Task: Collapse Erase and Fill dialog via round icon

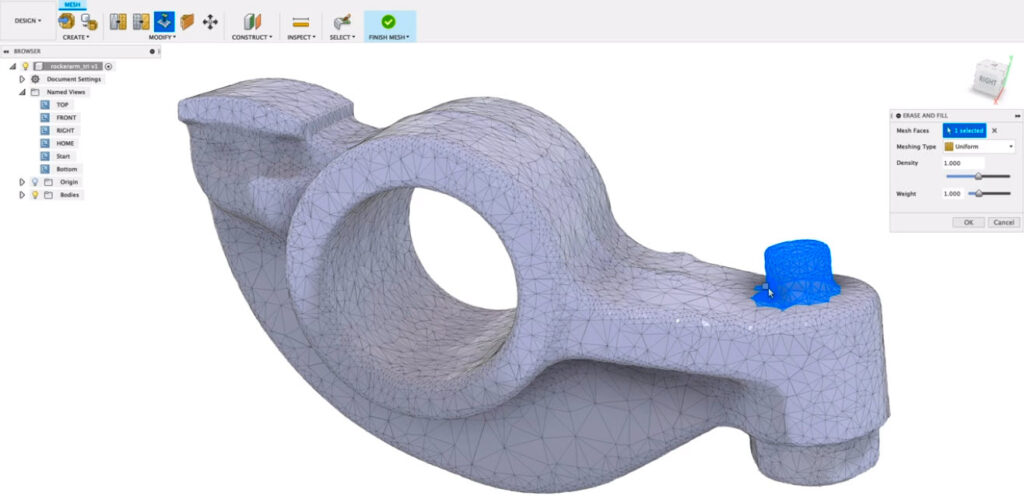Action: click(x=898, y=116)
